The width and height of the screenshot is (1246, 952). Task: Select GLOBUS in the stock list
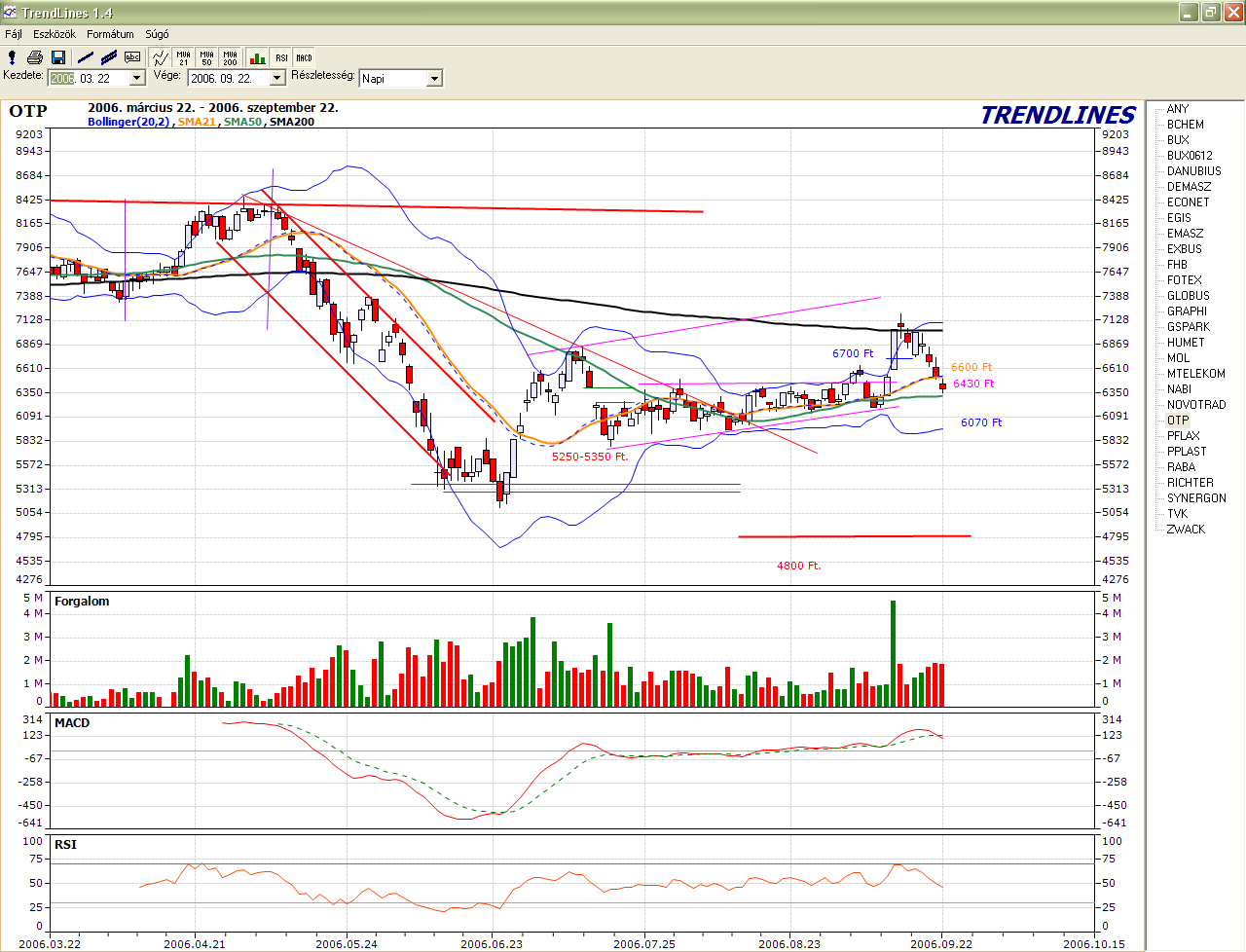pos(1188,296)
